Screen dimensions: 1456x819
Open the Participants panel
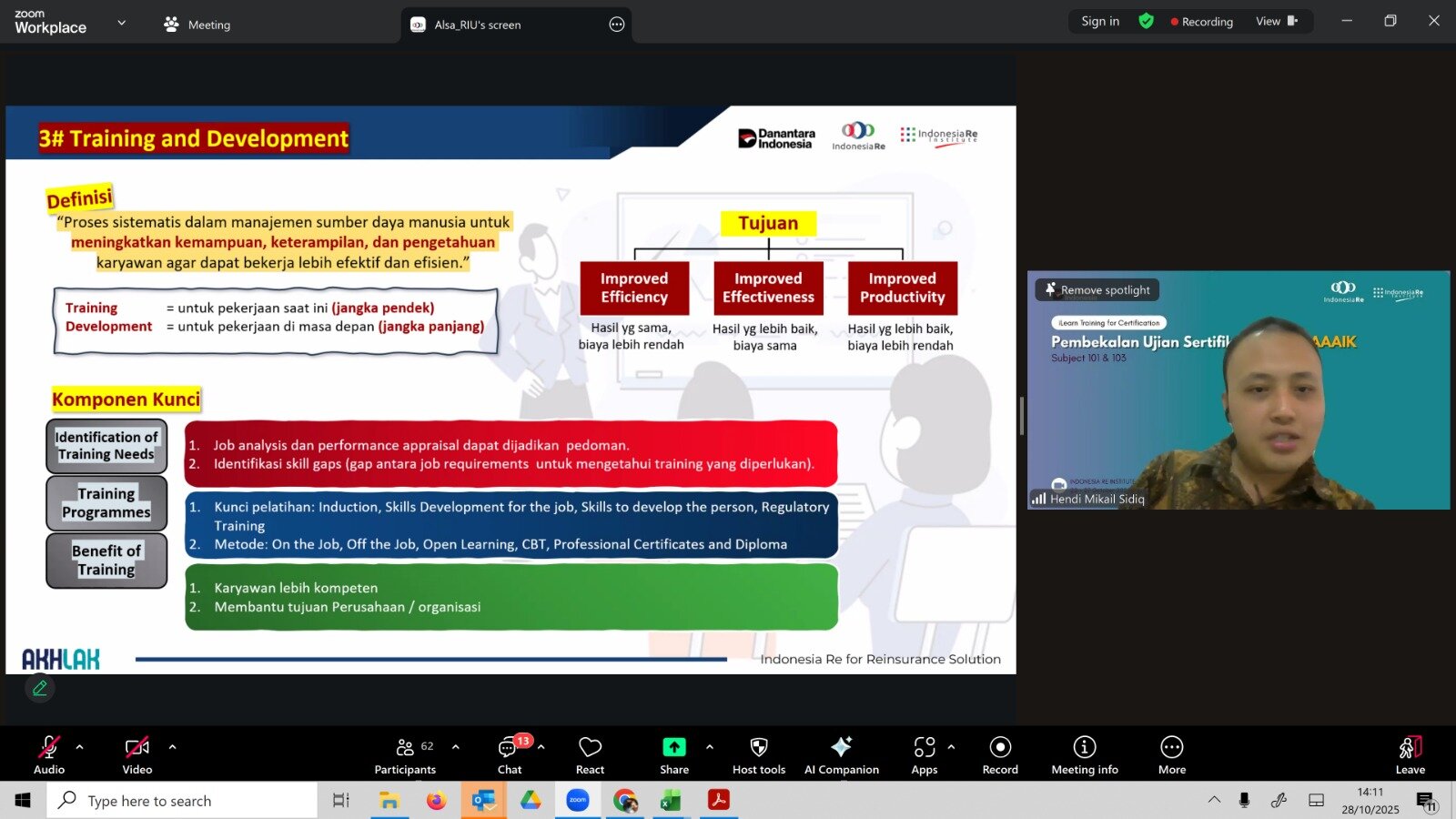[405, 754]
